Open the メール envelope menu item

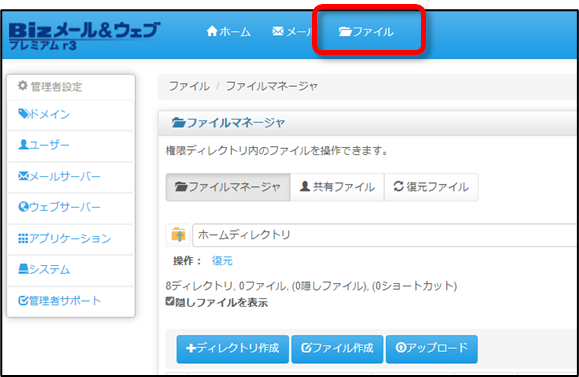(x=294, y=32)
